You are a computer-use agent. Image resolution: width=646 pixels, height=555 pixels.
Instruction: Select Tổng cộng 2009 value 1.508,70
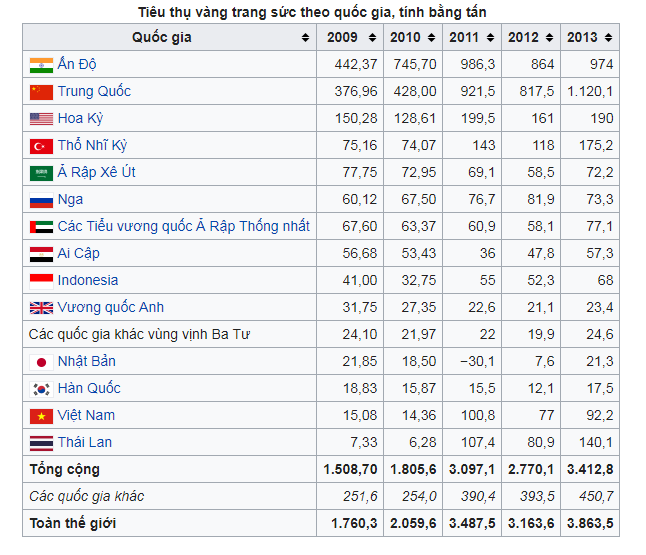pos(350,469)
